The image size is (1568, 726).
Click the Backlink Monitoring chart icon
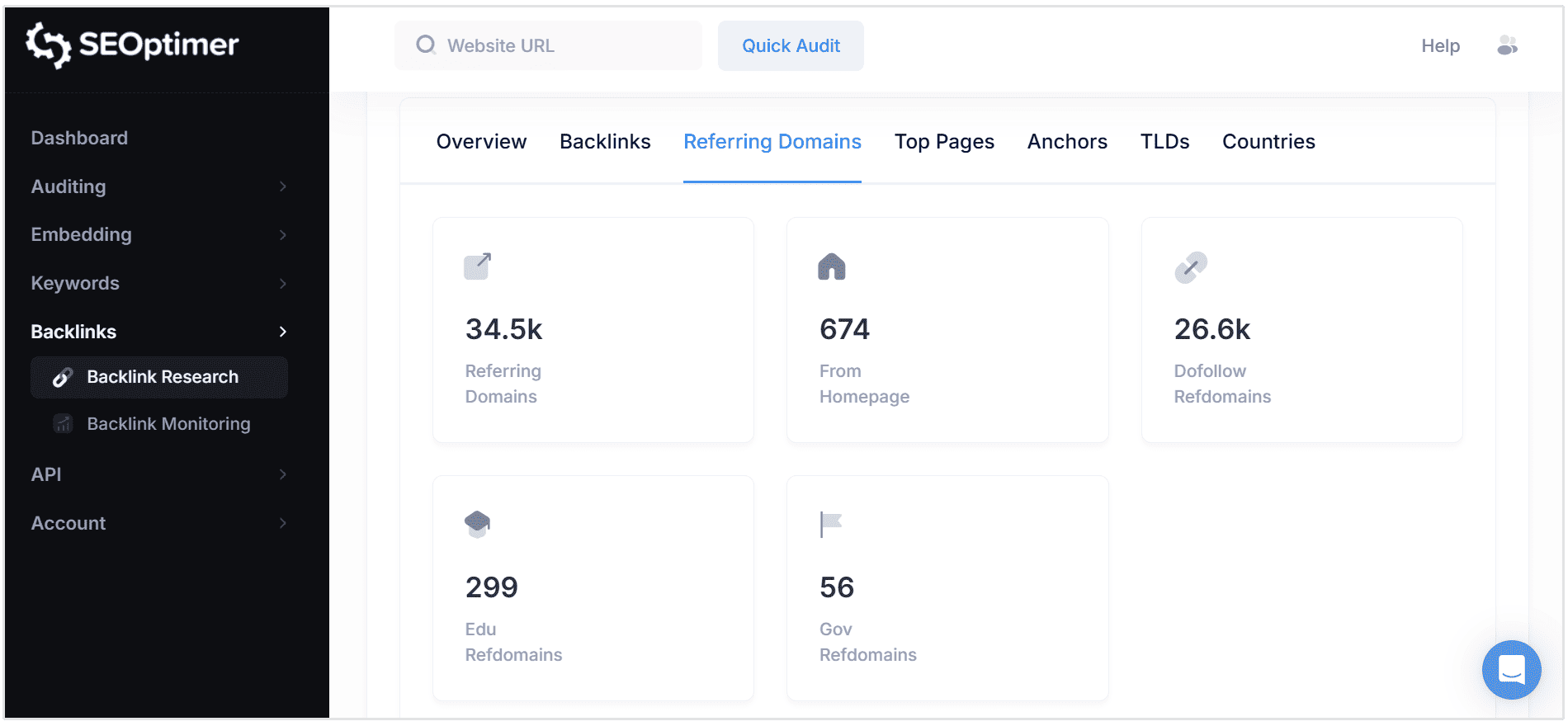point(63,424)
